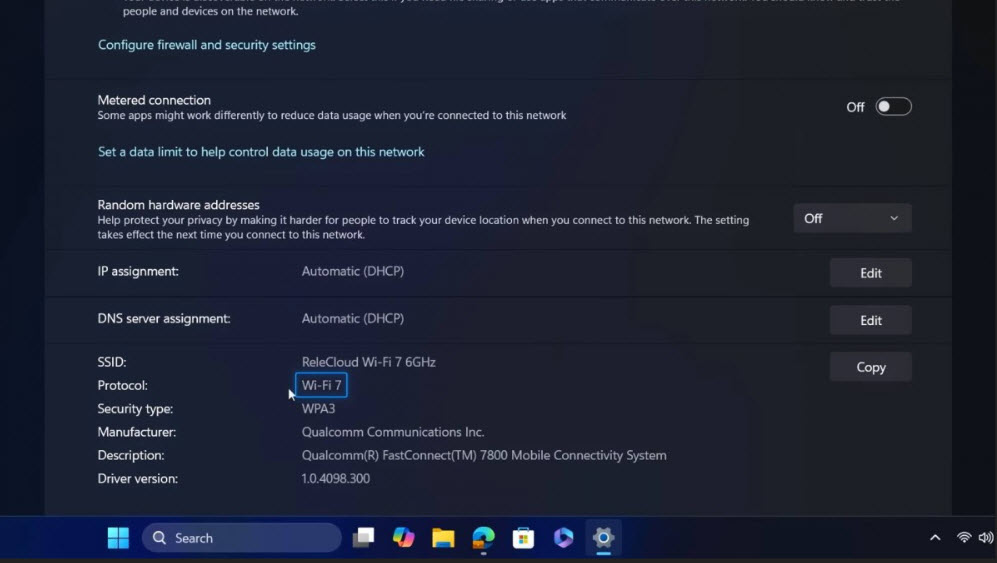Open the purple Microsoft 365 taskbar app
This screenshot has height=563, width=997.
[563, 538]
